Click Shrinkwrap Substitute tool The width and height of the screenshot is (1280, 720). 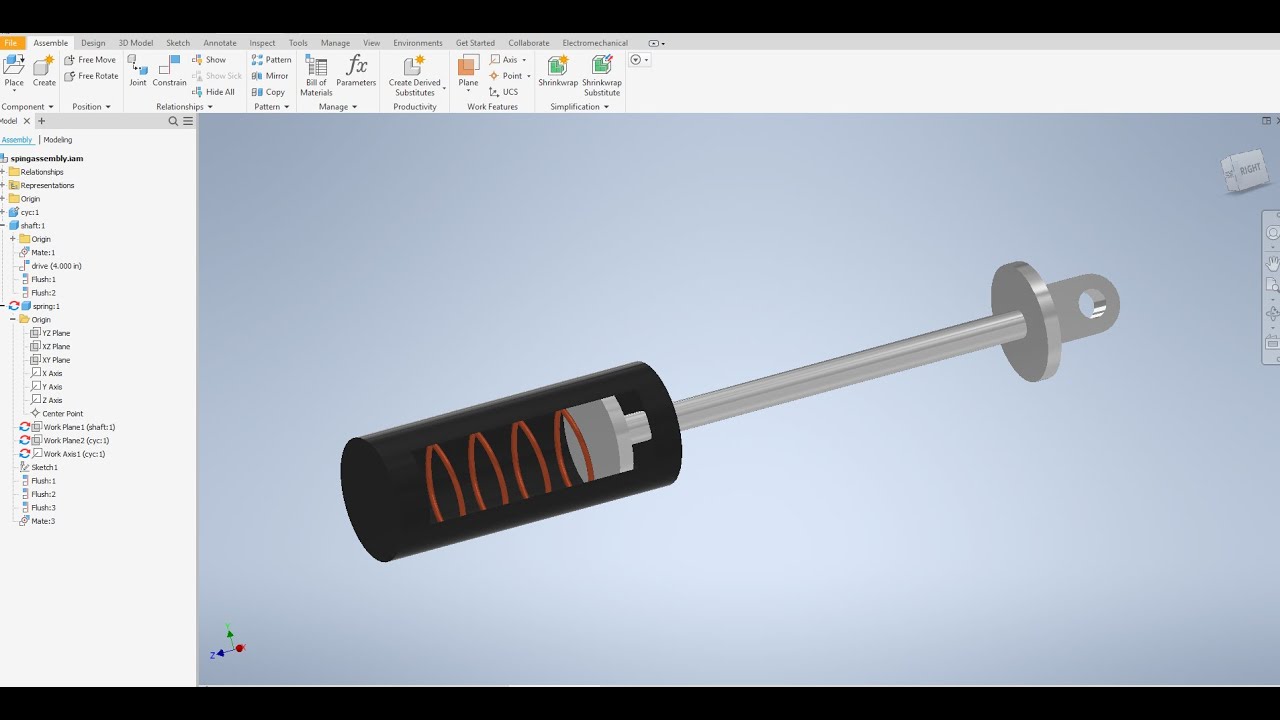point(602,76)
